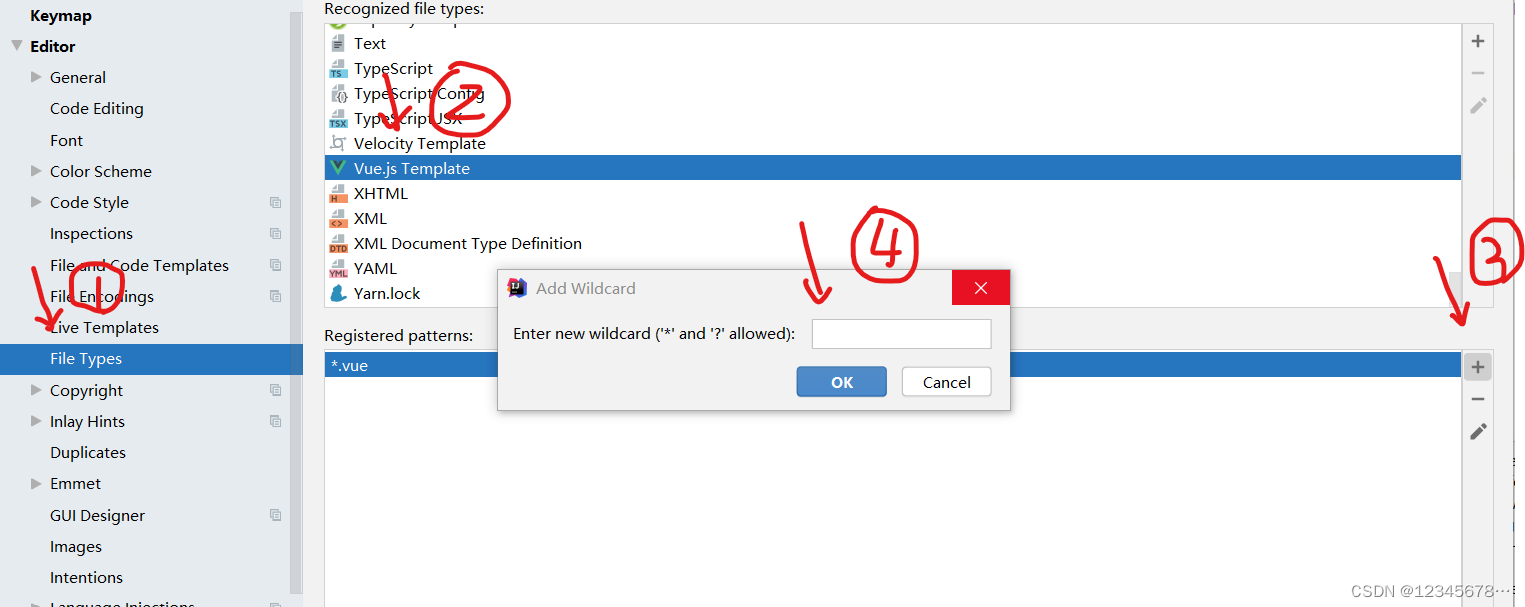This screenshot has height=607, width=1525.
Task: Select the *.vue registered pattern
Action: coord(892,365)
